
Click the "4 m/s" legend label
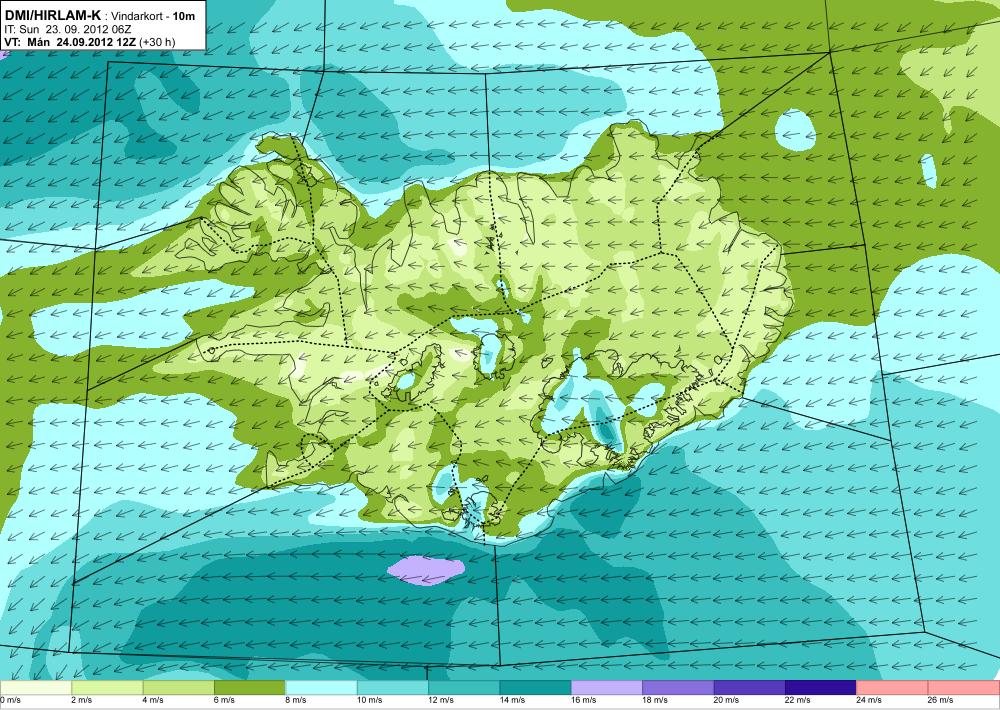point(153,700)
